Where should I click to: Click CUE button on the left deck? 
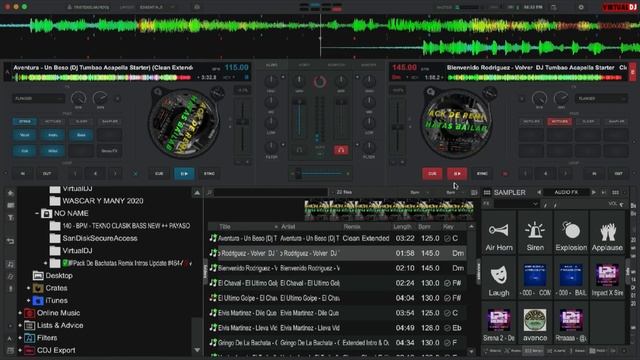tap(159, 173)
